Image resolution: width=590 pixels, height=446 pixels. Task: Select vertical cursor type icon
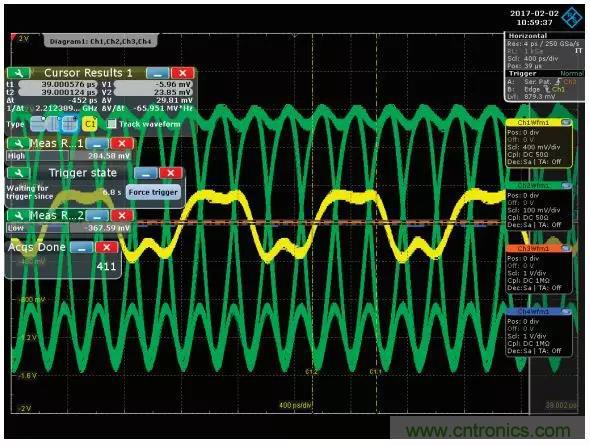pos(53,124)
